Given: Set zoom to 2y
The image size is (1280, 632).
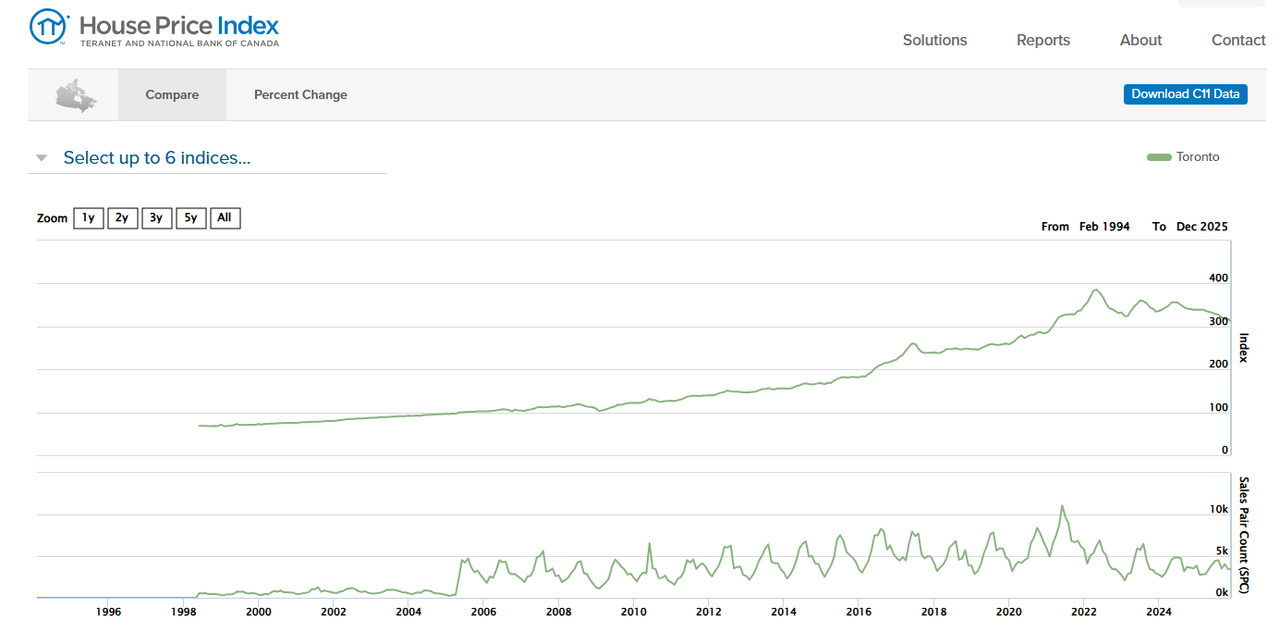Looking at the screenshot, I should click(x=122, y=218).
